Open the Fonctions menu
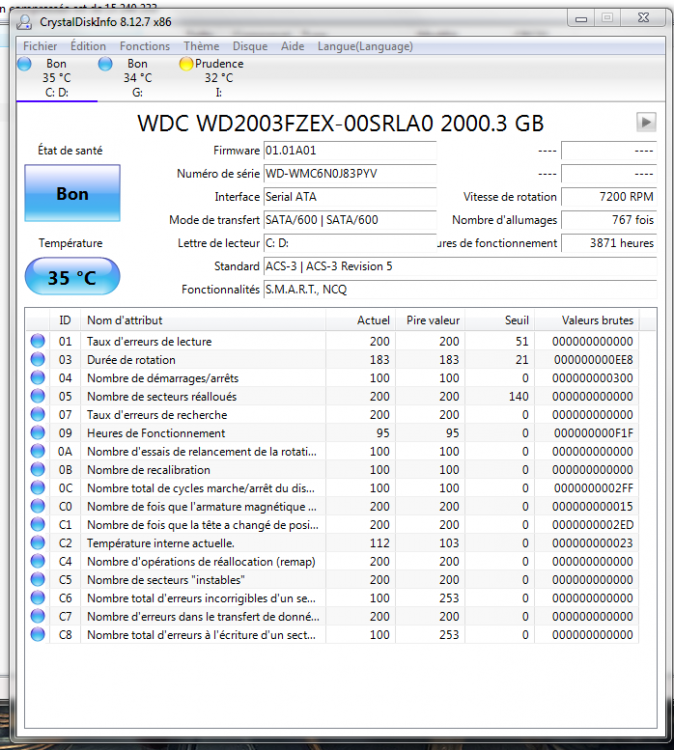Image resolution: width=674 pixels, height=750 pixels. (144, 46)
